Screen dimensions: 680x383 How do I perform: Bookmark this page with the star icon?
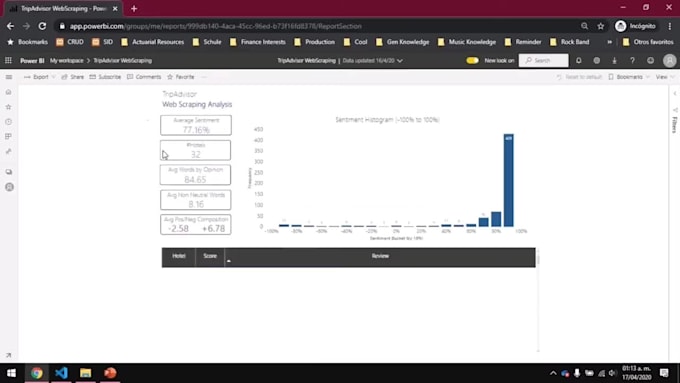click(601, 26)
